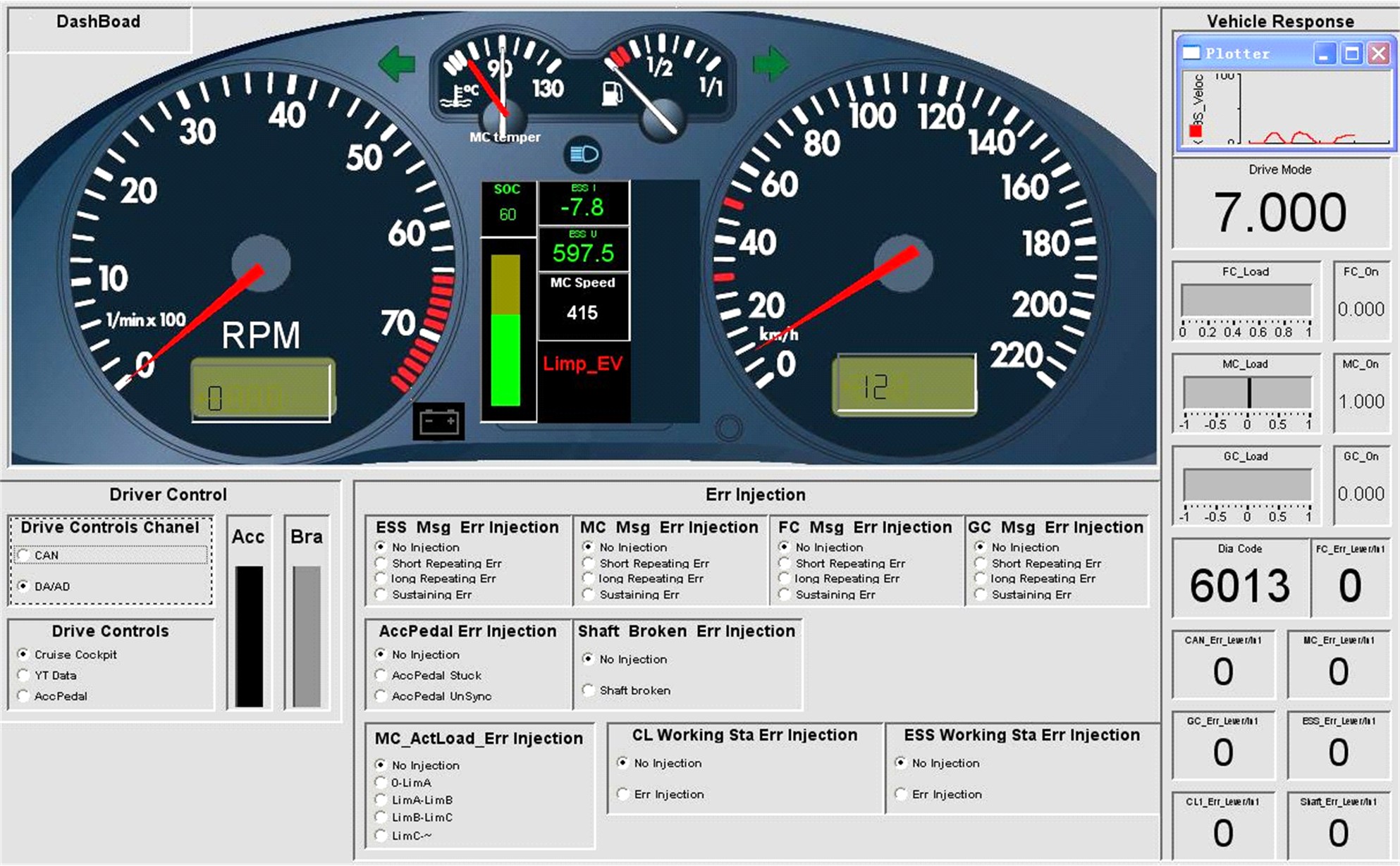The width and height of the screenshot is (1400, 866).
Task: Click the fuel pump gauge icon
Action: click(x=612, y=94)
